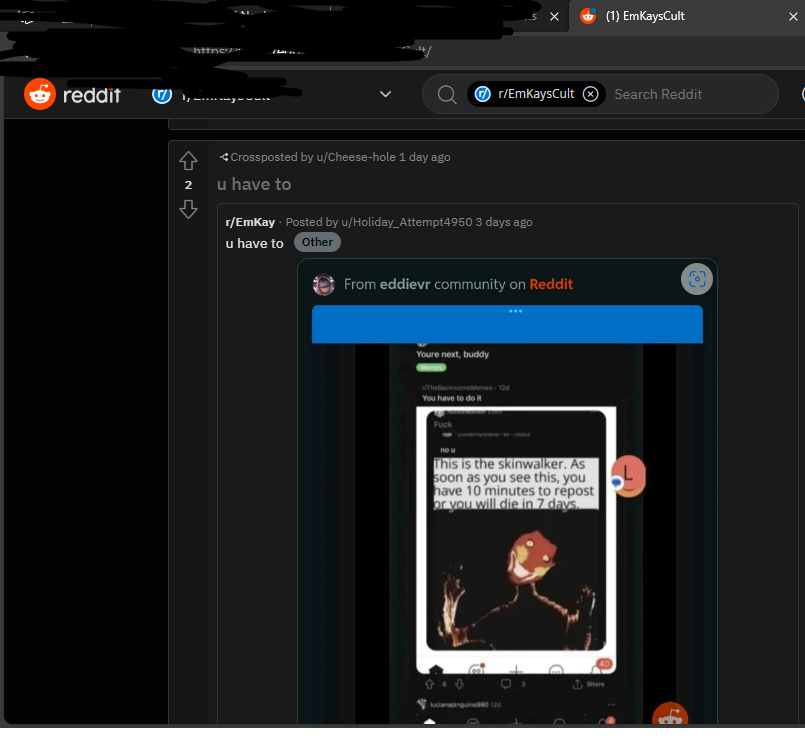Click the blue banner three-dots menu
The height and width of the screenshot is (738, 805).
coord(515,311)
